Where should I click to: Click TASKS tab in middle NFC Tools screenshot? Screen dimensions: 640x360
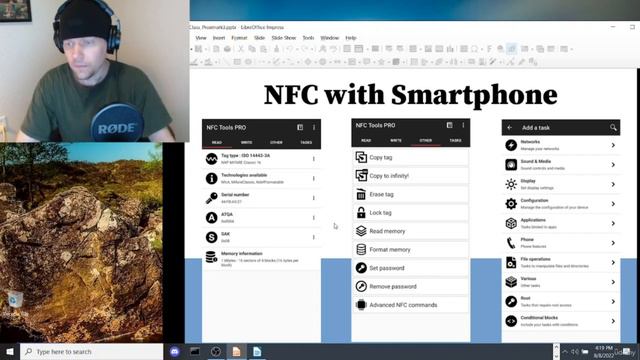pos(455,140)
